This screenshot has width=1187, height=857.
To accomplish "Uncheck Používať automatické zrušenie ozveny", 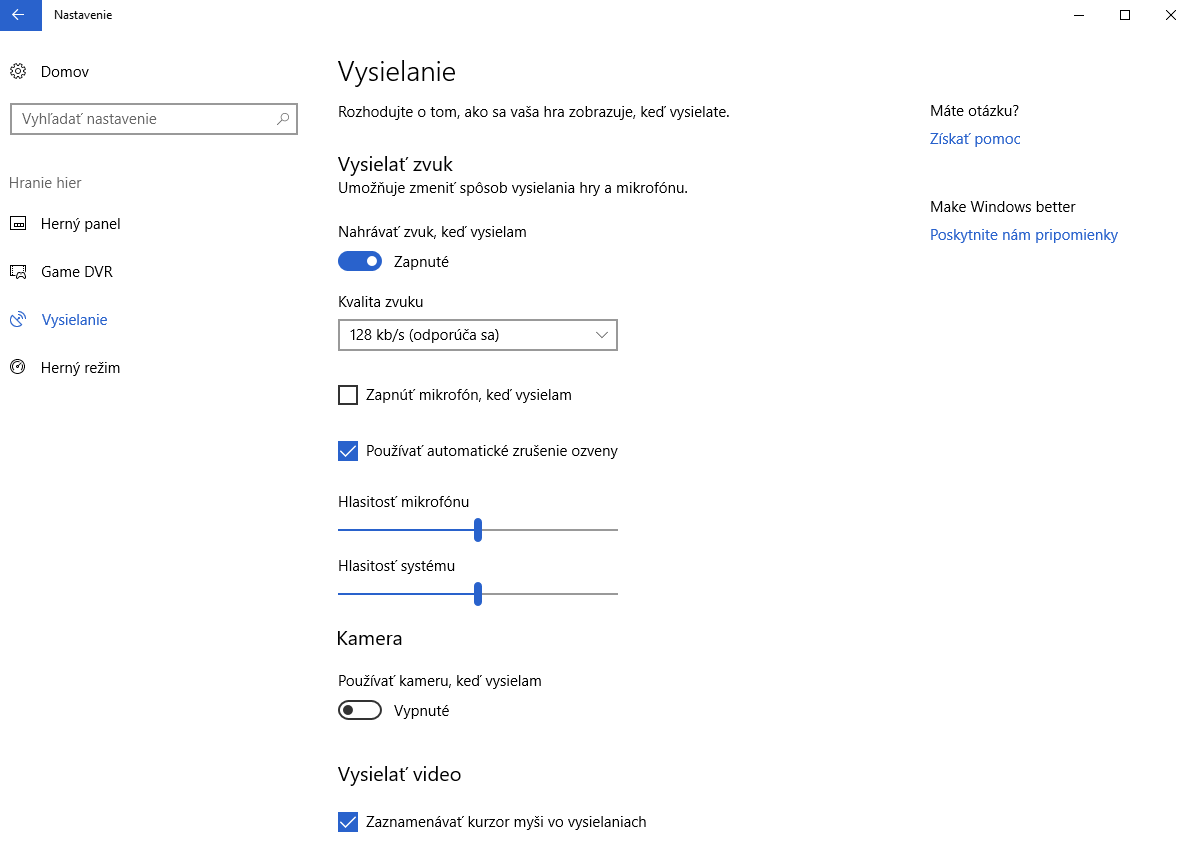I will pos(347,451).
